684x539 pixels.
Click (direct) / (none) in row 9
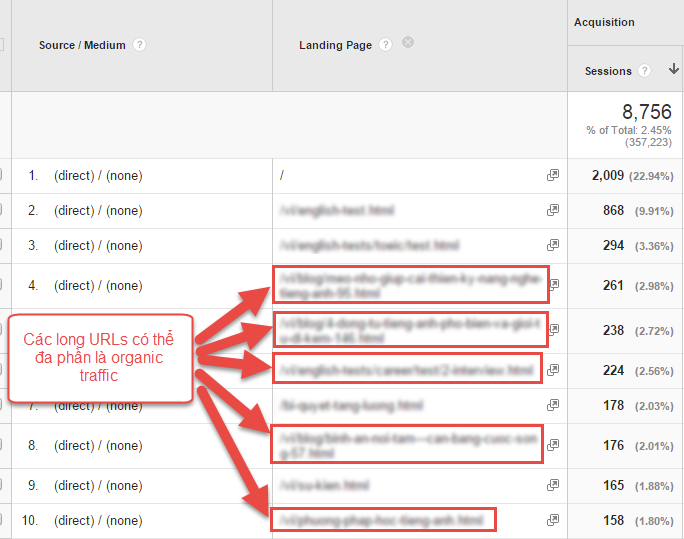point(98,485)
